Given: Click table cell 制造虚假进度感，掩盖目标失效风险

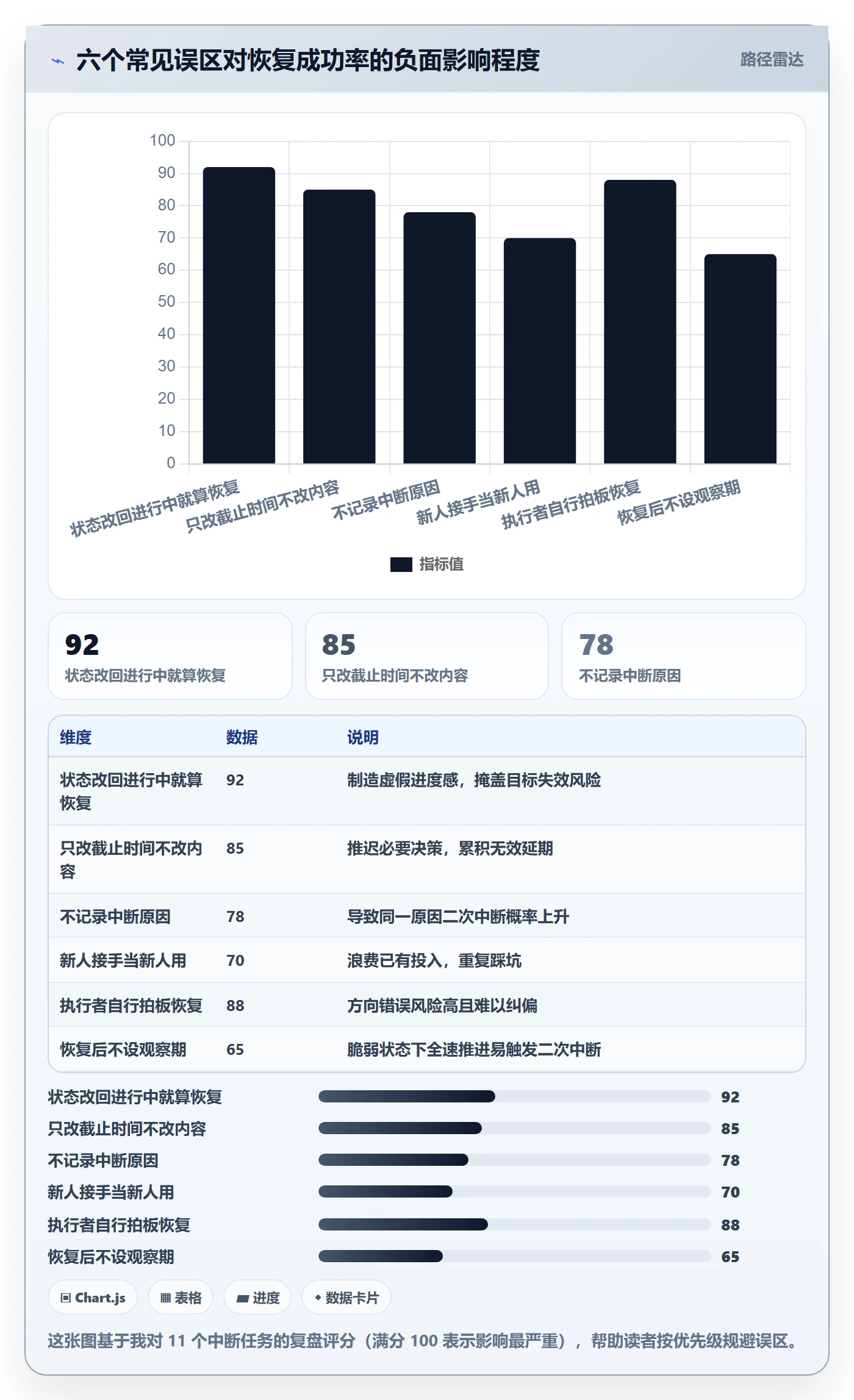Looking at the screenshot, I should [x=474, y=780].
